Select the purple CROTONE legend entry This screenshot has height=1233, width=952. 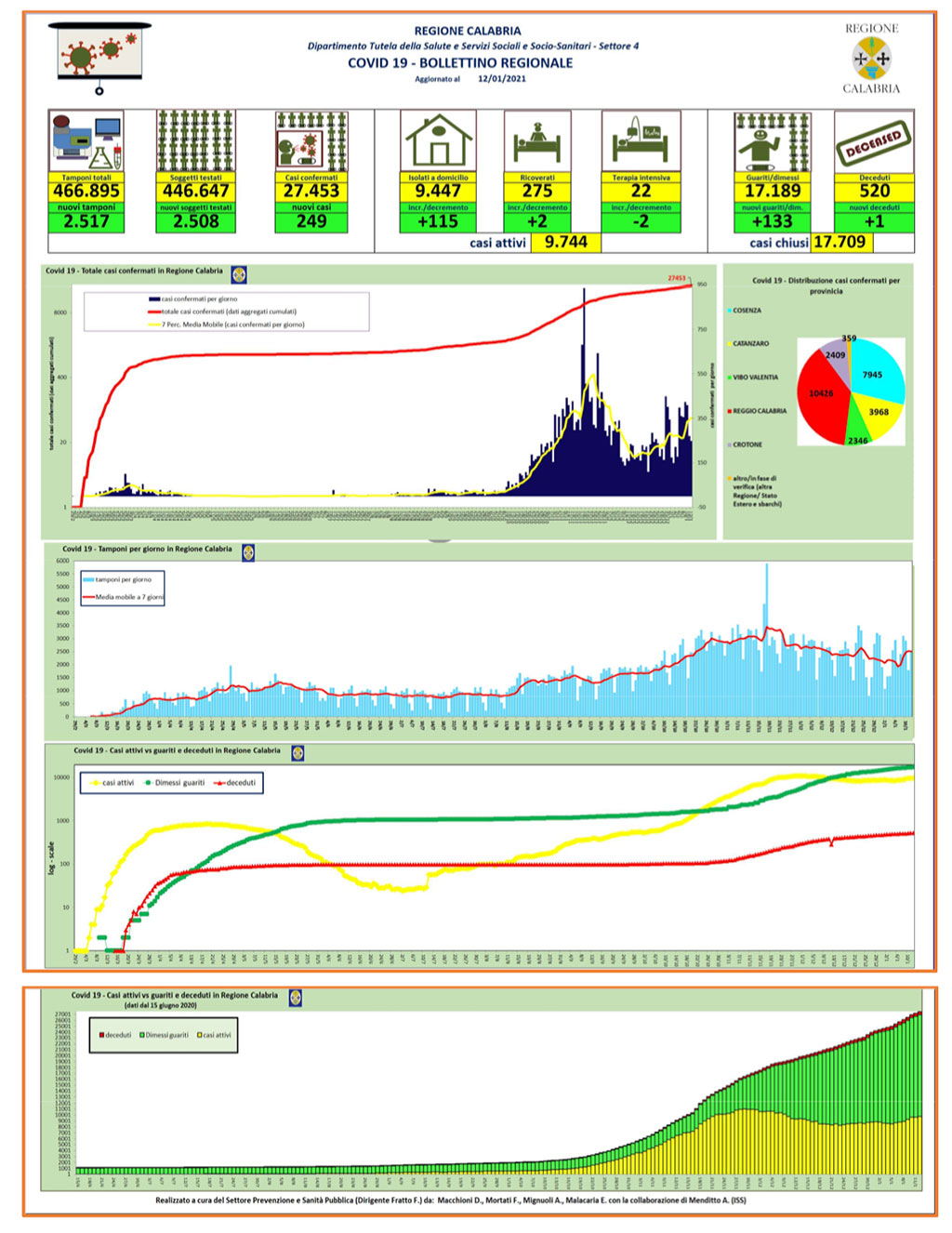[745, 444]
